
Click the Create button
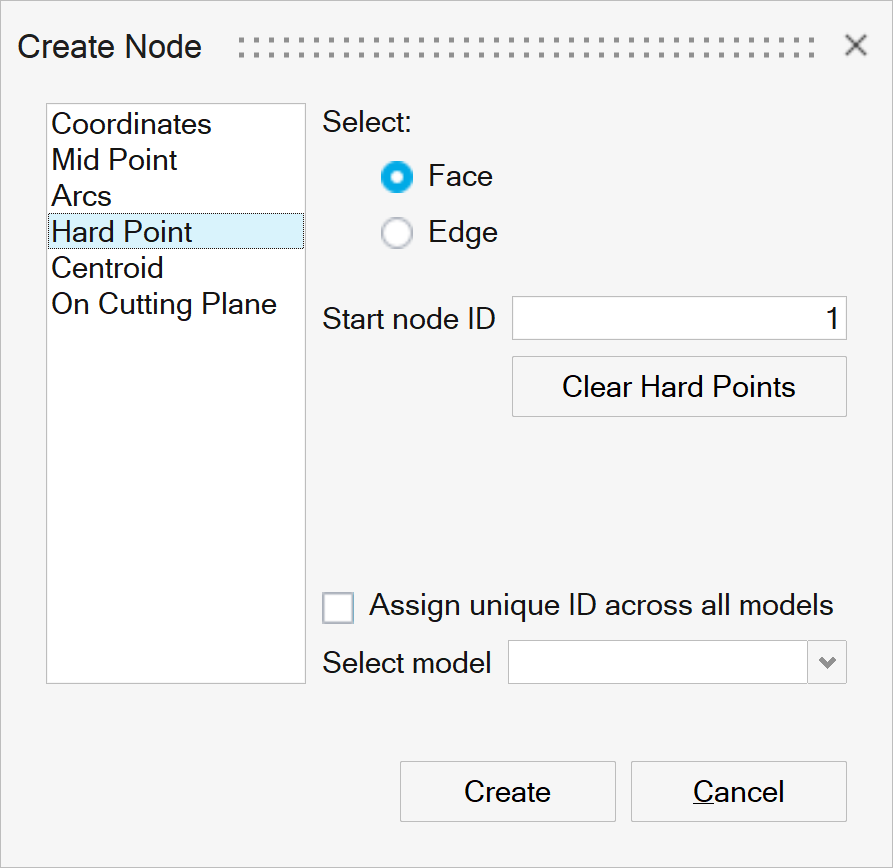507,792
